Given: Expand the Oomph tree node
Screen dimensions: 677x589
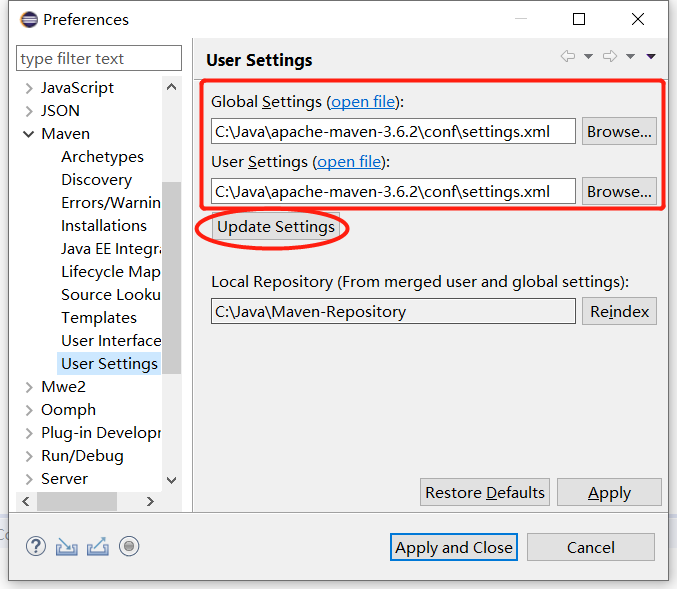Looking at the screenshot, I should pyautogui.click(x=29, y=410).
